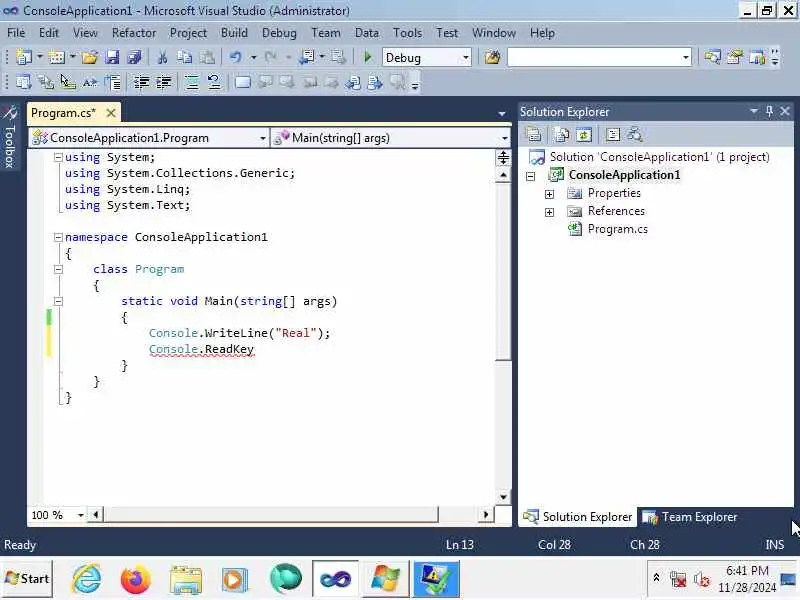Open the Undo history dropdown arrow

253,57
